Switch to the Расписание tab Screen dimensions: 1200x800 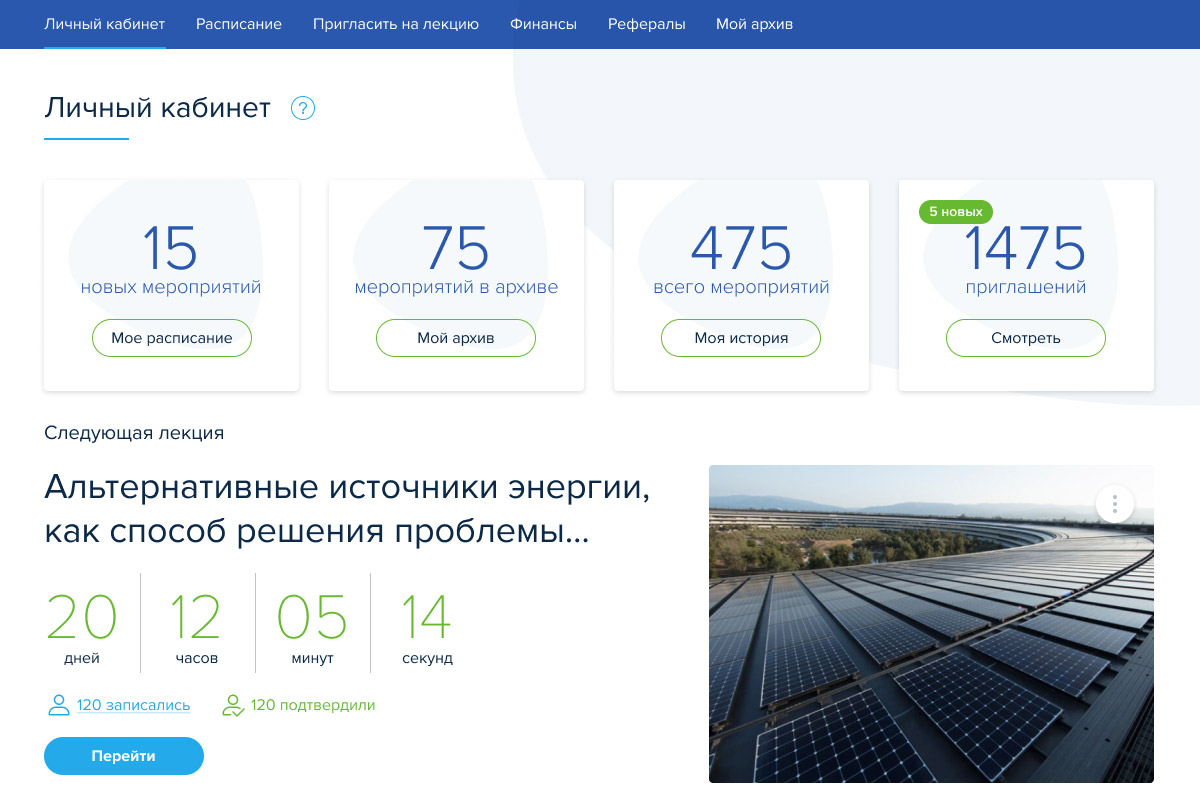(239, 24)
